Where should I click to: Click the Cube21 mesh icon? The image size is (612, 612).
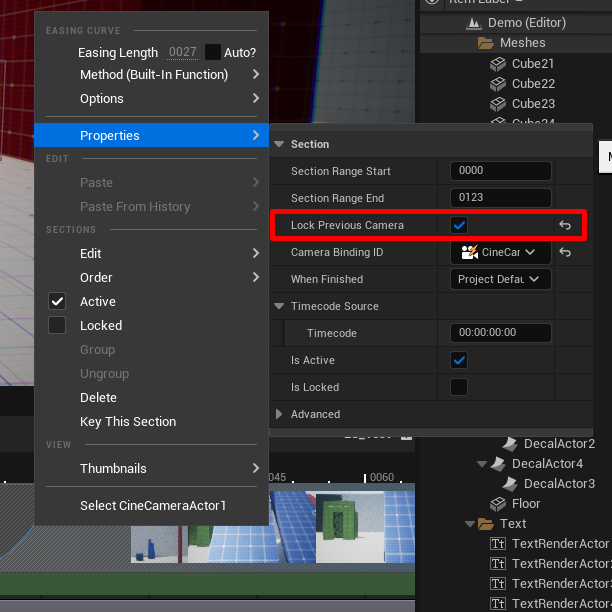(x=498, y=64)
